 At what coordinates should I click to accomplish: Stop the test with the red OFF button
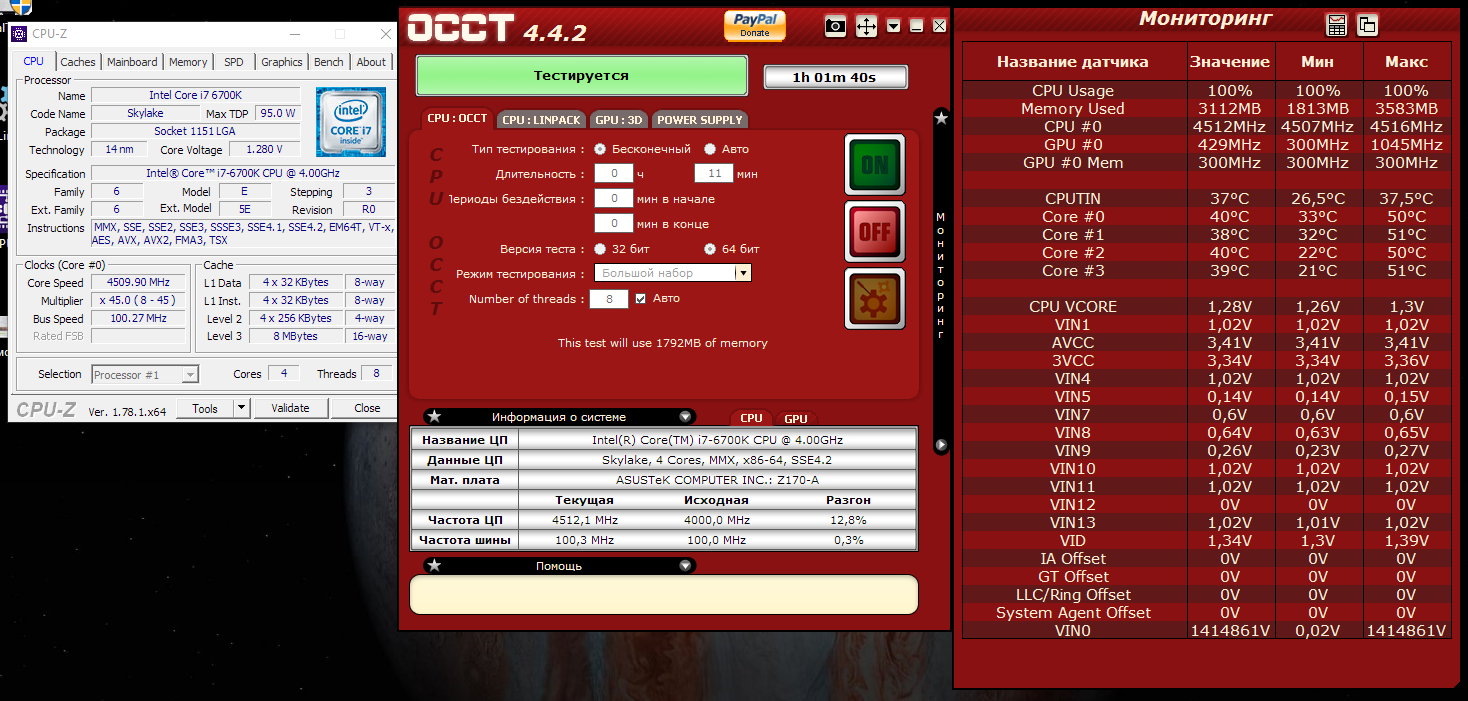874,231
